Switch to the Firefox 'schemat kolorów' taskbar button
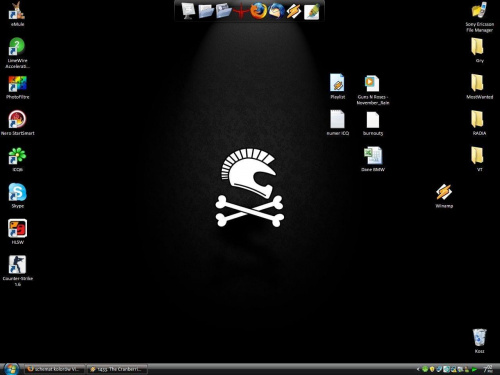The height and width of the screenshot is (375, 500). point(54,369)
